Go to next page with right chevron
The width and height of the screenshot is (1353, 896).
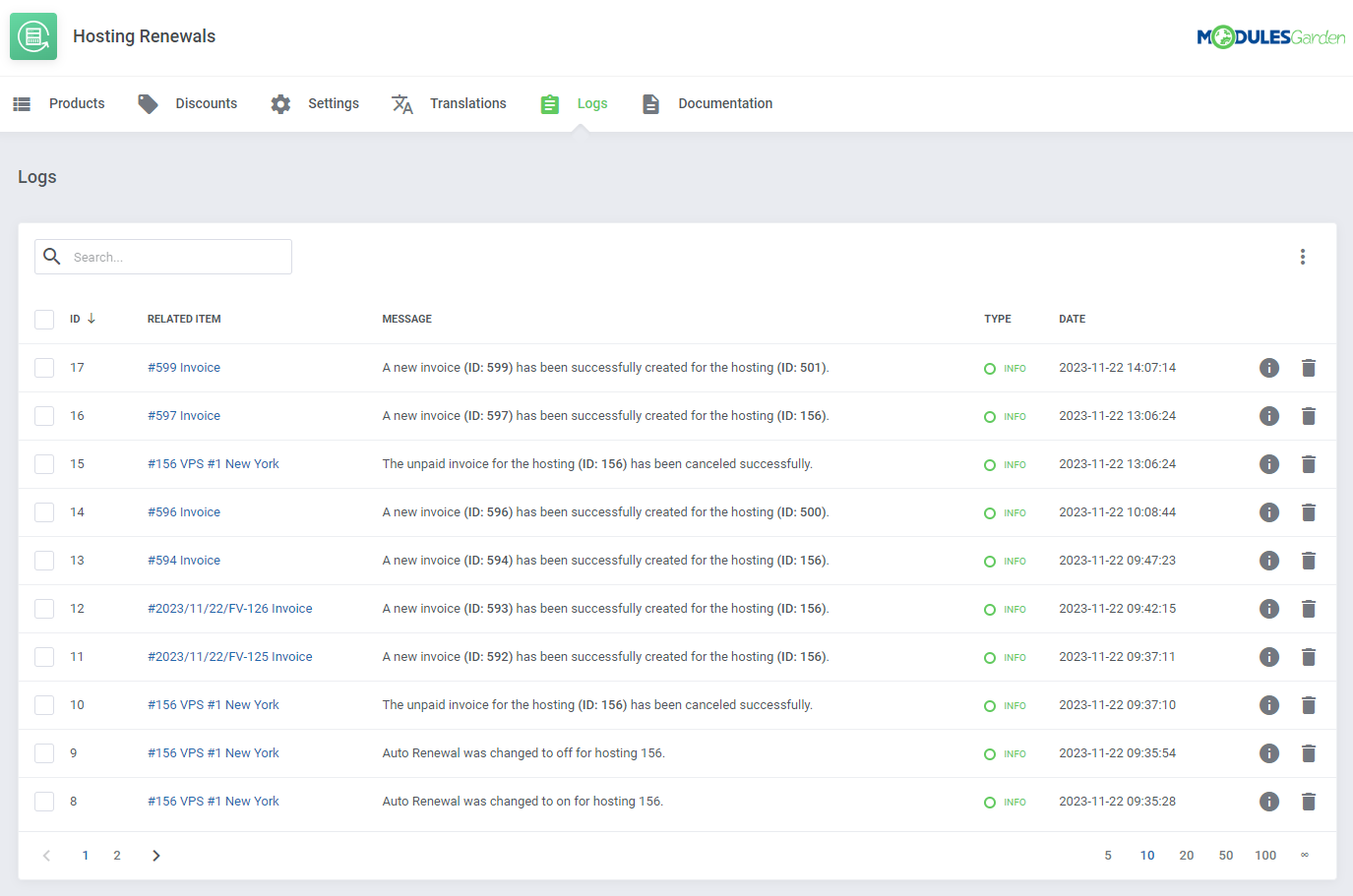click(x=155, y=856)
